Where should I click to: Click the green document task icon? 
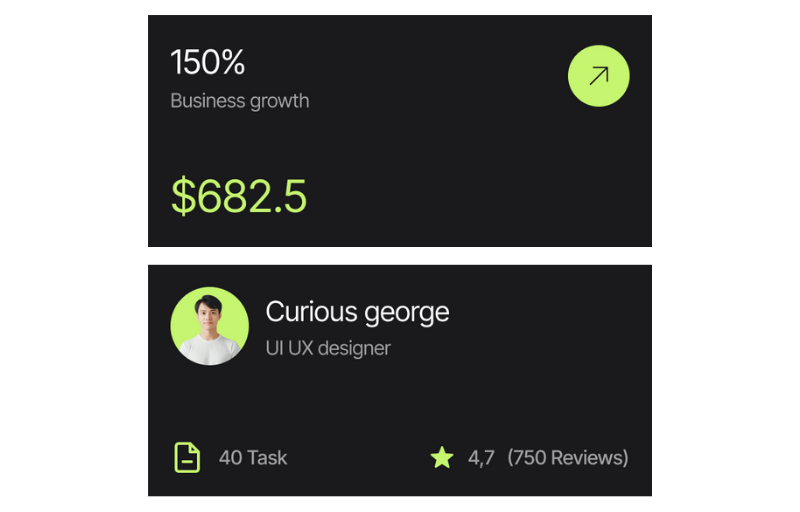tap(187, 457)
